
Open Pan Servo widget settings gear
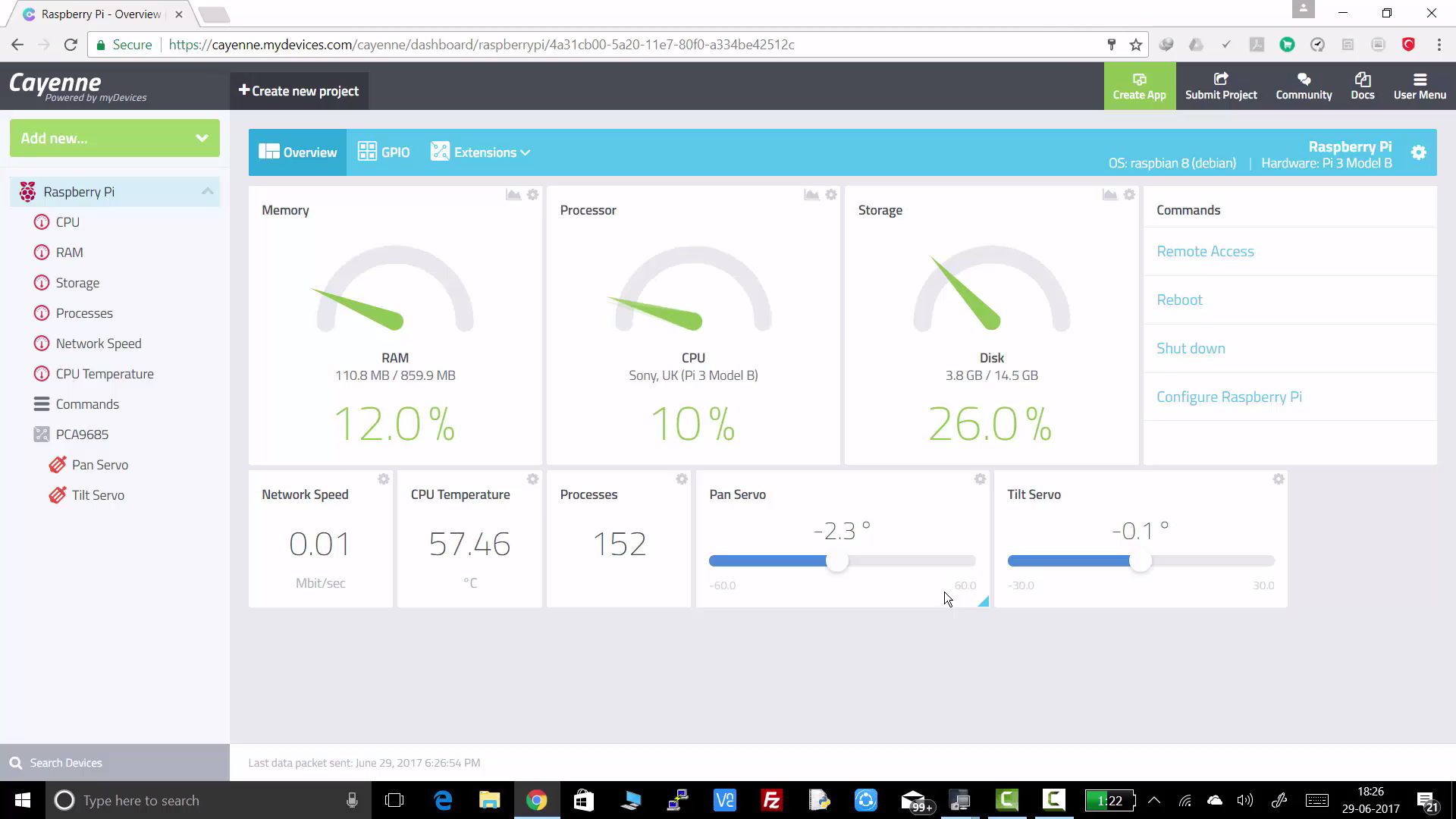(x=980, y=479)
